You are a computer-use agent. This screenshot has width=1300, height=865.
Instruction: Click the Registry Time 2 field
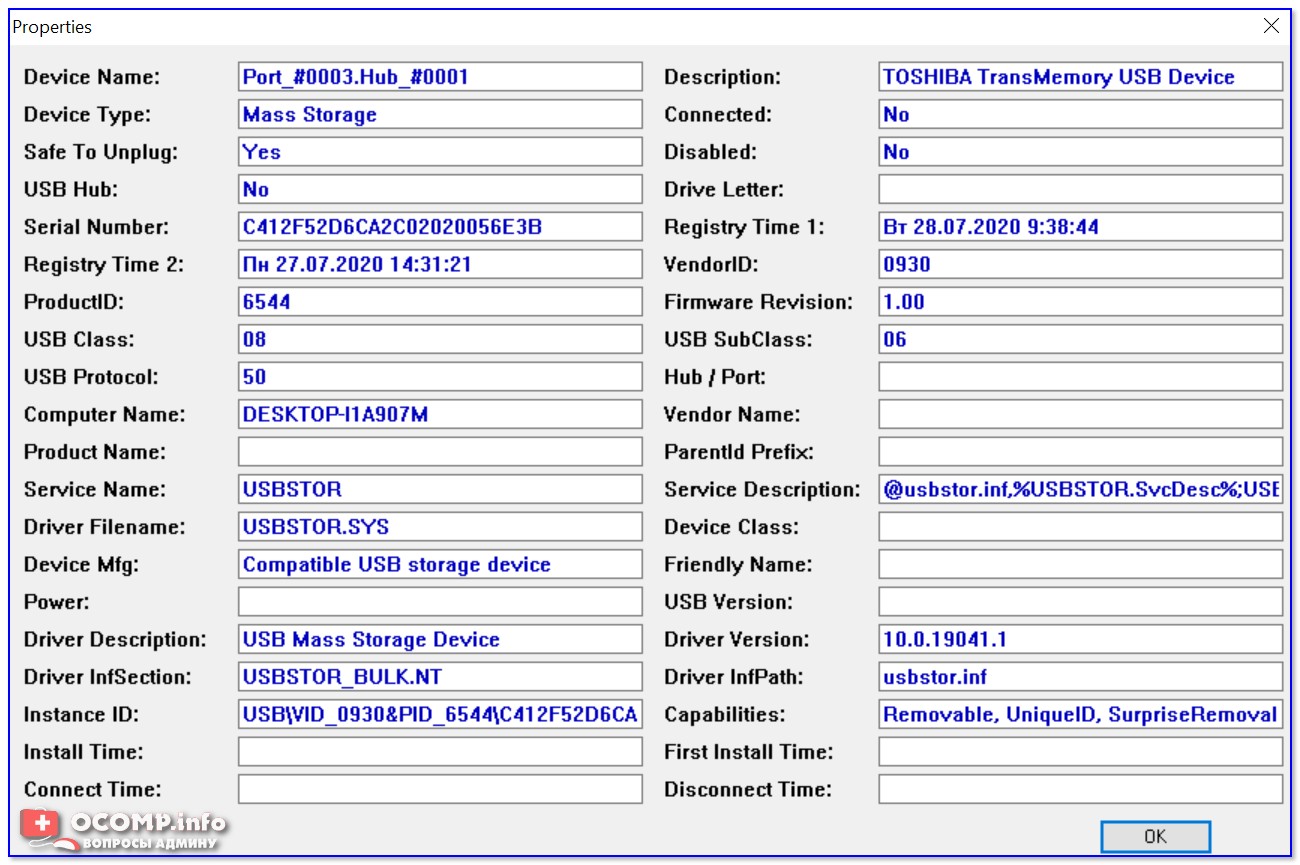tap(440, 265)
